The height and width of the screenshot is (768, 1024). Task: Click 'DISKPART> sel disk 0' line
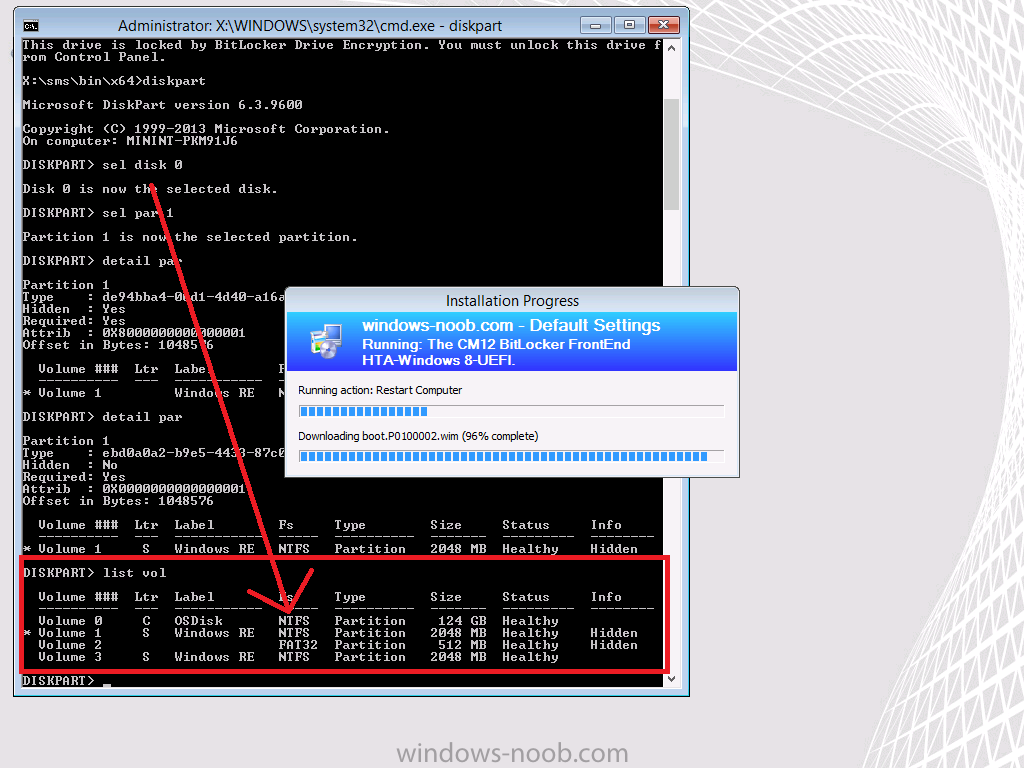103,165
